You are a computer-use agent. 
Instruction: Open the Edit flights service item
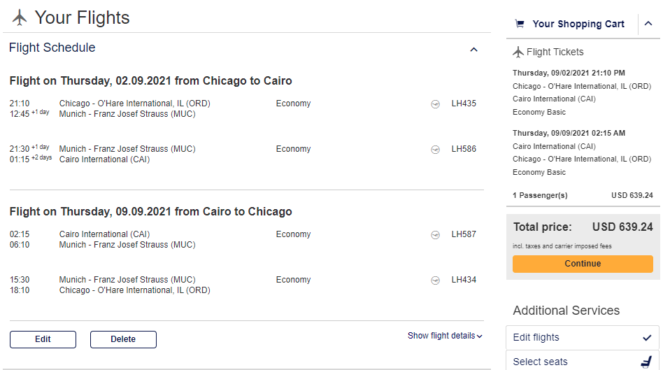(582, 338)
